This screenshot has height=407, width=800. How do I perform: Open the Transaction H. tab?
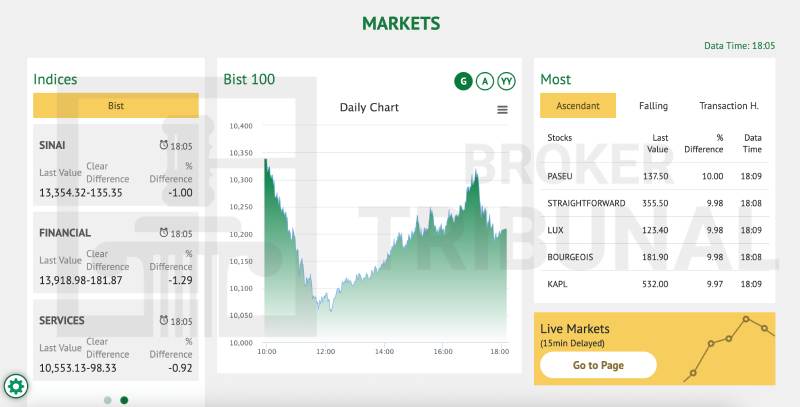pos(729,105)
